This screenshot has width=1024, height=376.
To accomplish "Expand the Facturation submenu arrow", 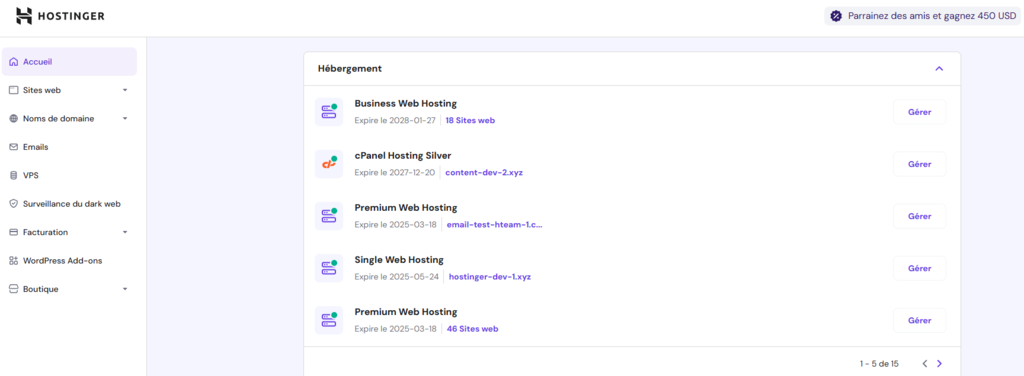I will 125,232.
